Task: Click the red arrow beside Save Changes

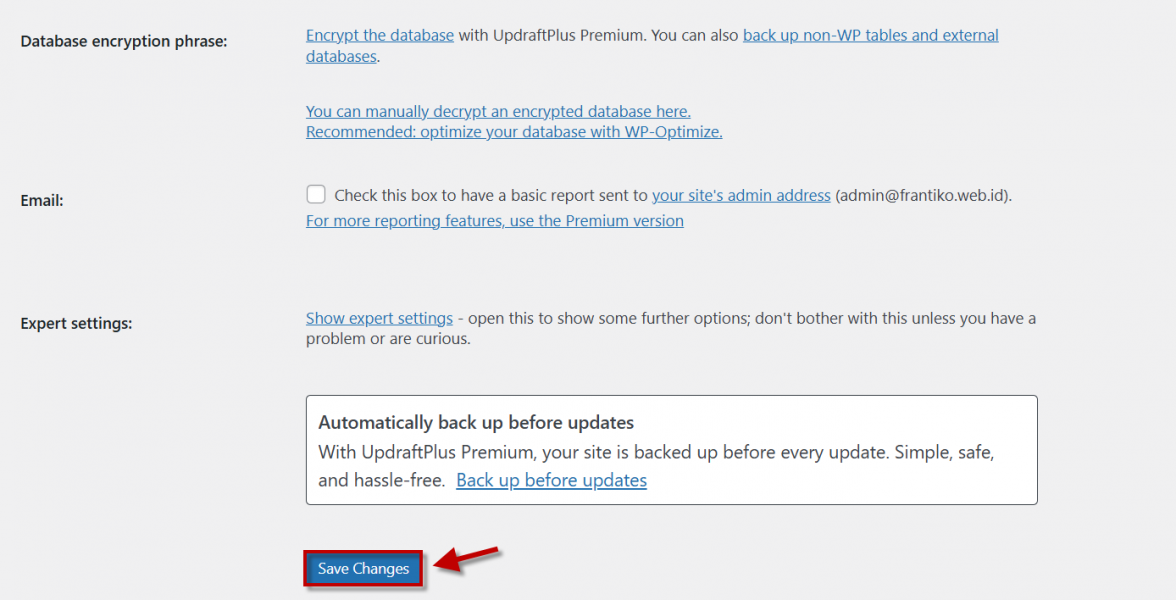Action: (x=467, y=559)
